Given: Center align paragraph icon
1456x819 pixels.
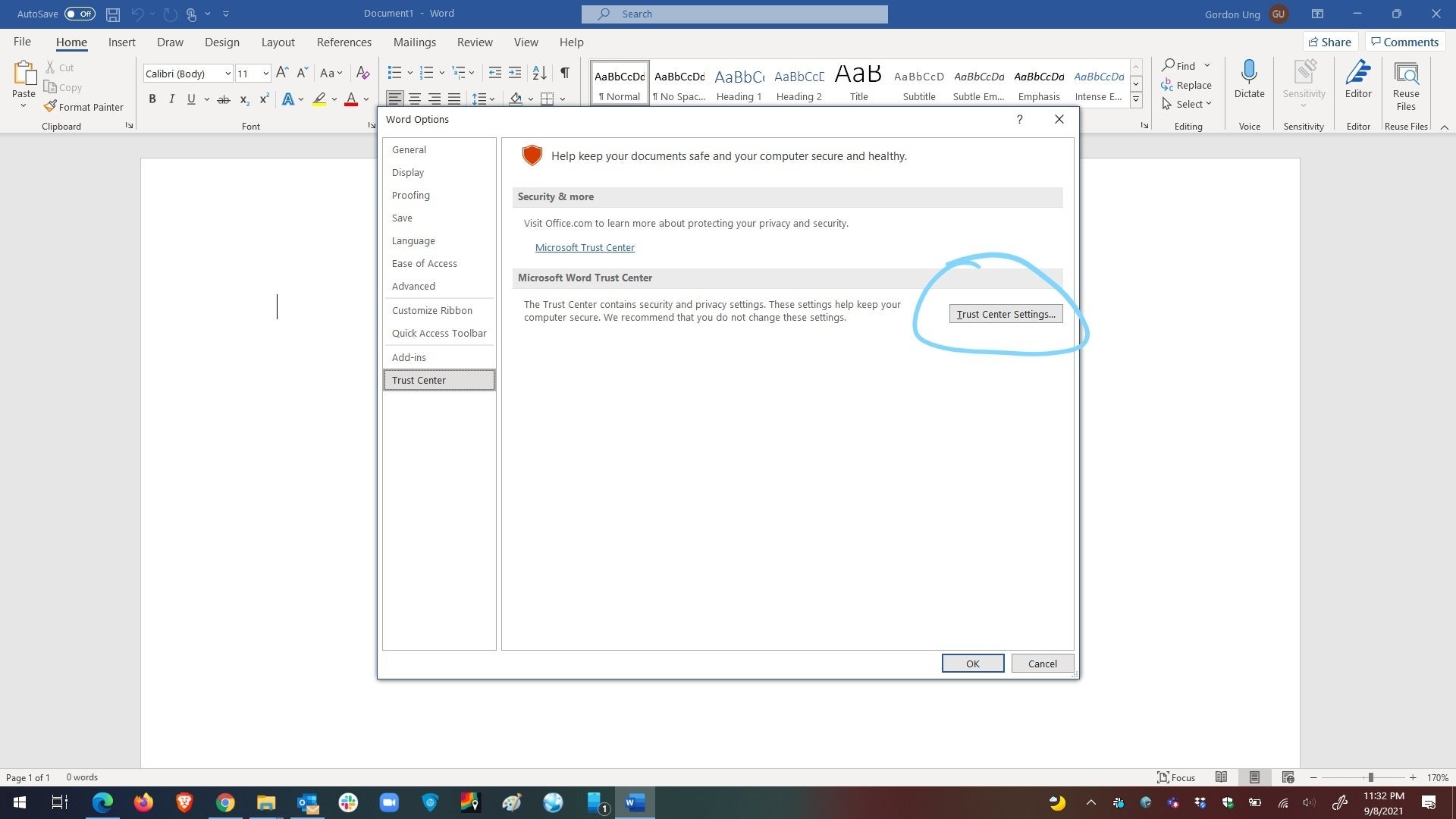Looking at the screenshot, I should coord(415,99).
